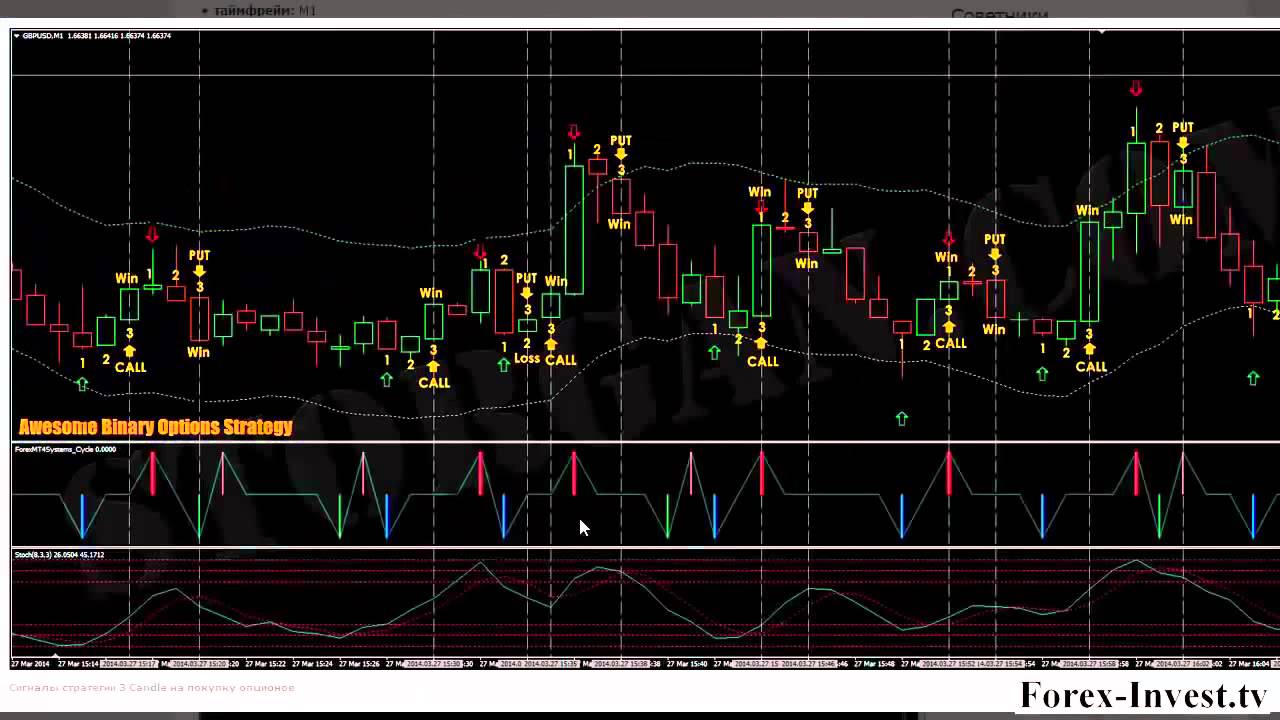Click the '2014.03.27 15:20' time marker

tap(200, 664)
